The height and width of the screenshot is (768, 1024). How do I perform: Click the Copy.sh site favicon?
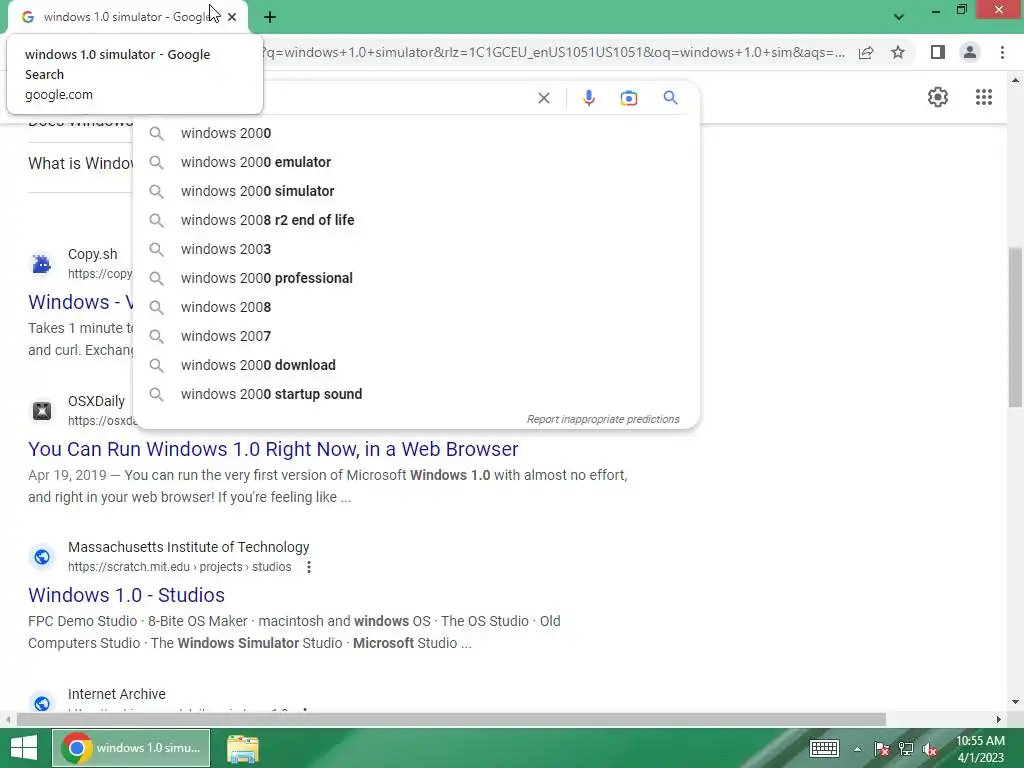[42, 264]
